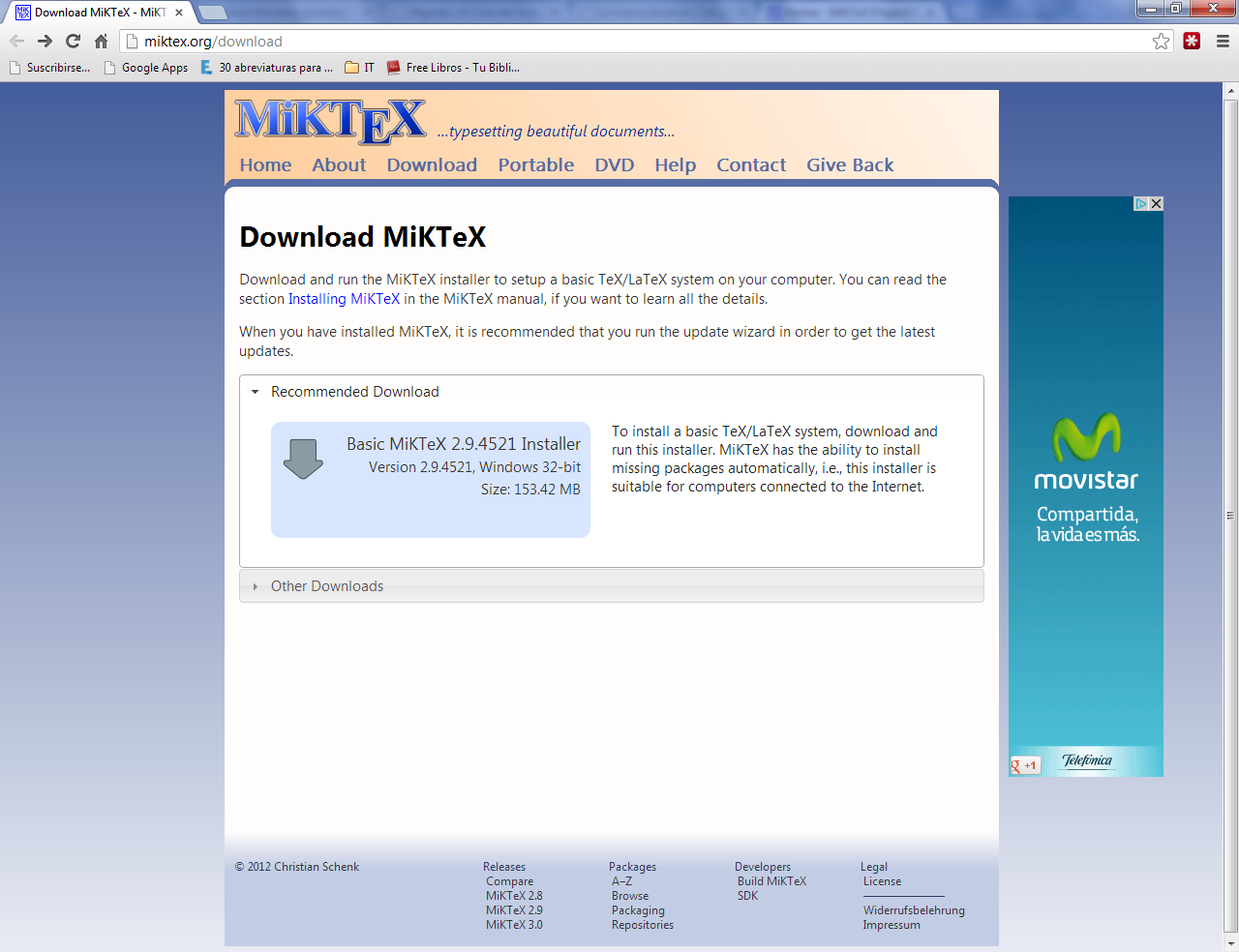This screenshot has height=952, width=1239.
Task: Open the Portable navigation menu item
Action: 535,165
